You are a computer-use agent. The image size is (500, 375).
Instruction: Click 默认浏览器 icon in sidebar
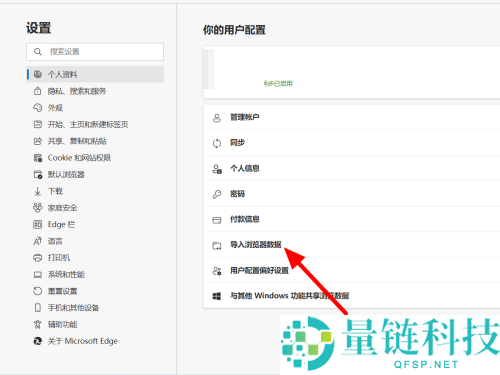pyautogui.click(x=38, y=174)
